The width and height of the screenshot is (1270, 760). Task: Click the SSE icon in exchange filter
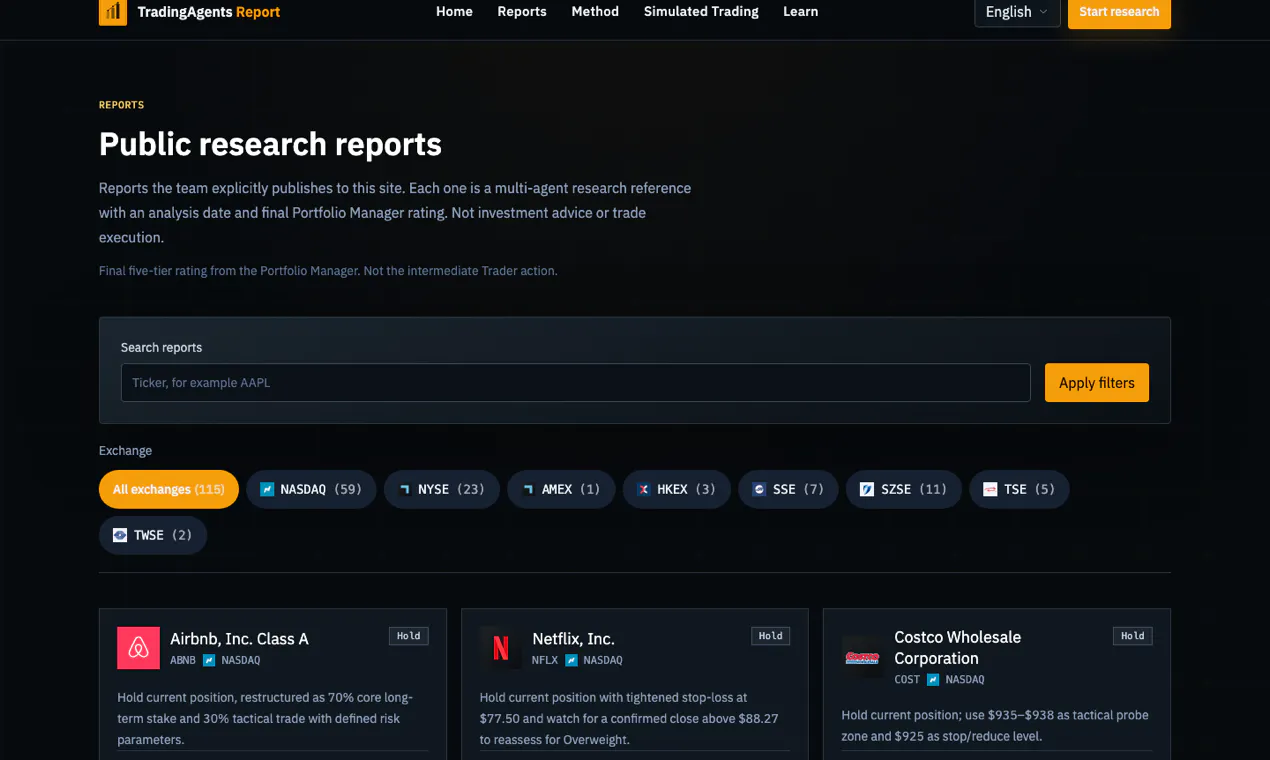[x=759, y=490]
